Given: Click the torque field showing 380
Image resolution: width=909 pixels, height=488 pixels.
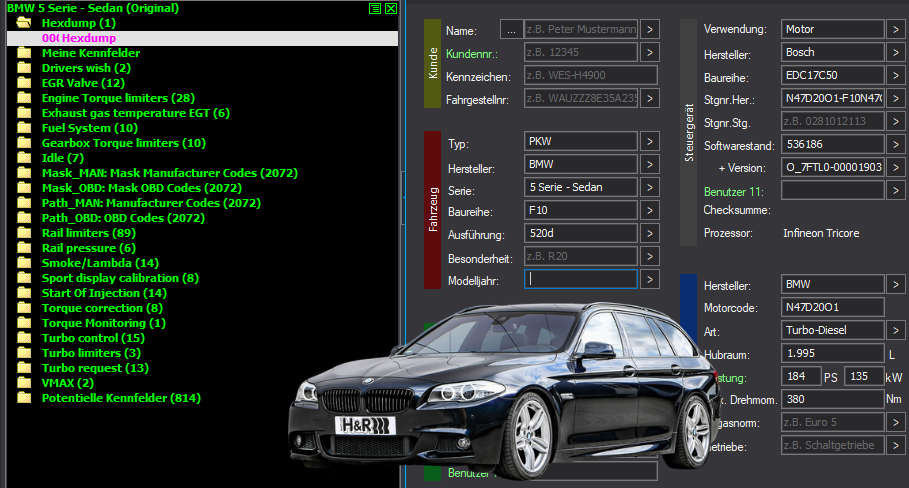Looking at the screenshot, I should (832, 399).
